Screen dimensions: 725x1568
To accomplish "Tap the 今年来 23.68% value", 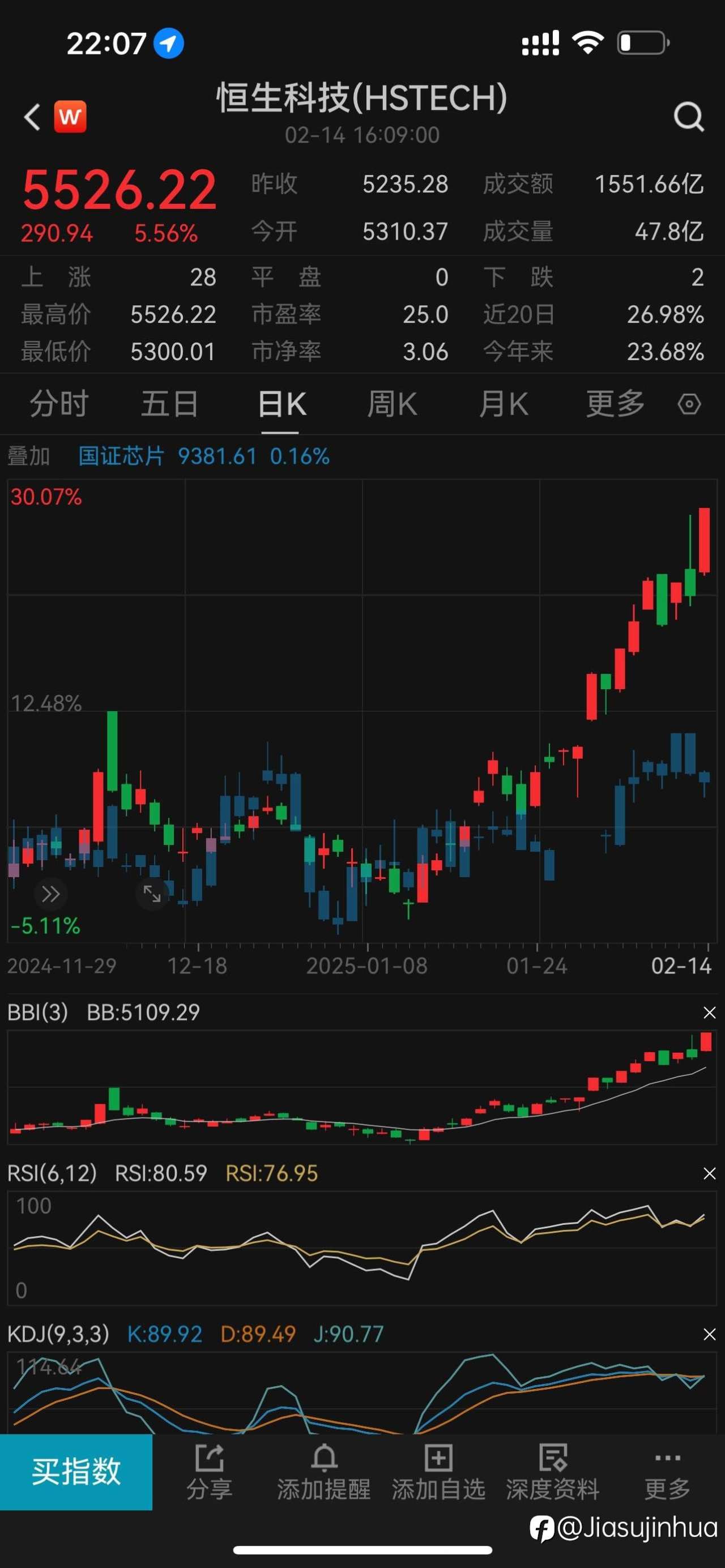I will tap(666, 352).
